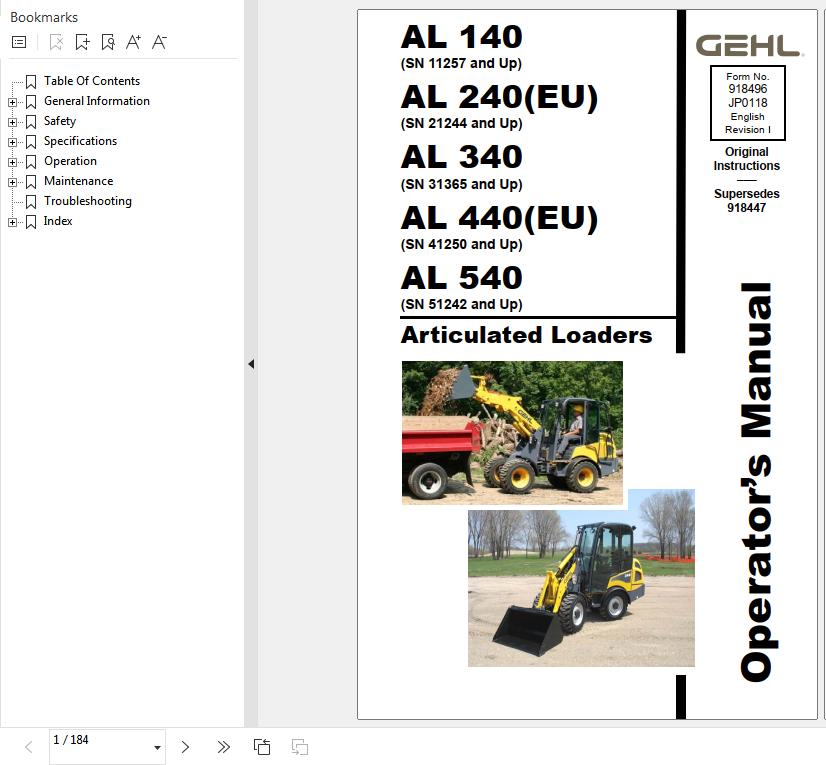
Task: Open the General Information bookmark
Action: (96, 101)
